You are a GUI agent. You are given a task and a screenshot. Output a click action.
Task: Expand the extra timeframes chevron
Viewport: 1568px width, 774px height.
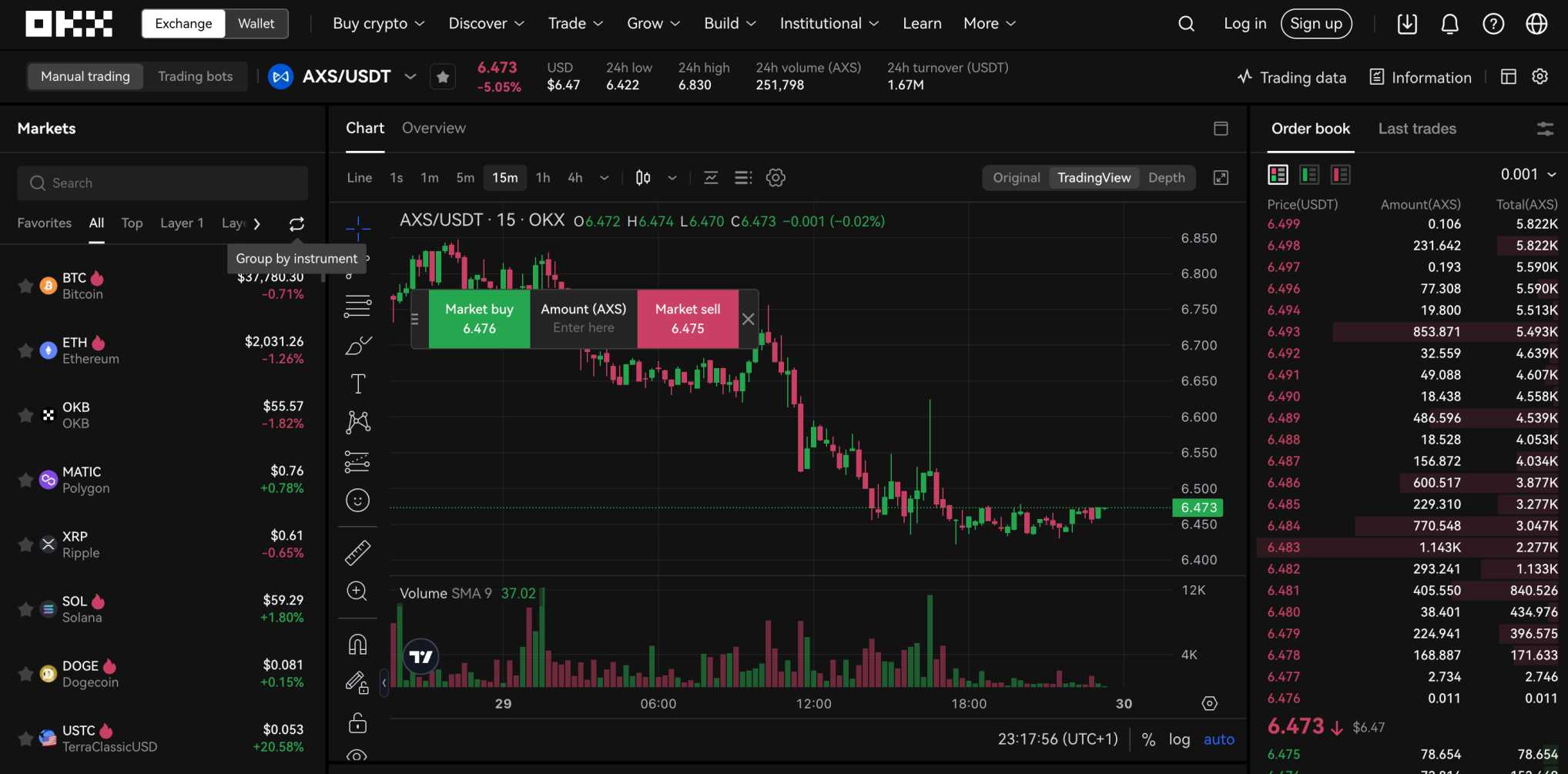tap(605, 177)
